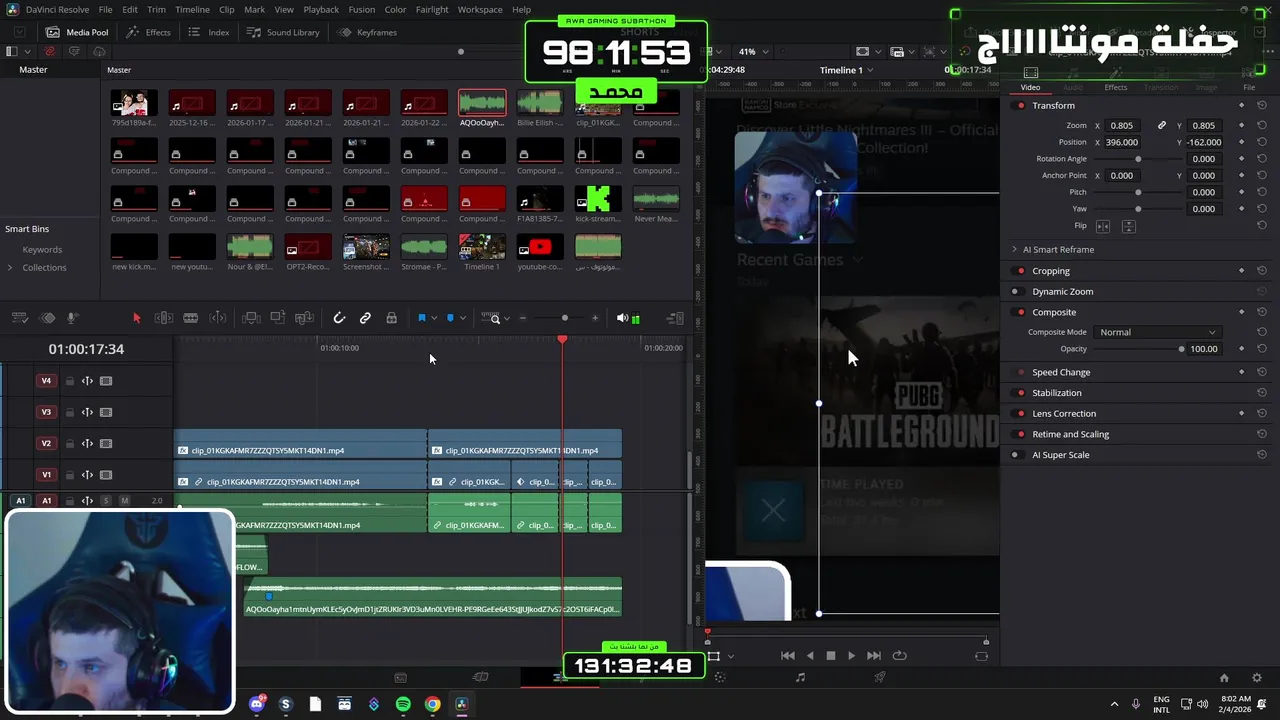Click the zoom-in plus button in timeline toolbar
Screen dimensions: 1280x720
pyautogui.click(x=595, y=318)
